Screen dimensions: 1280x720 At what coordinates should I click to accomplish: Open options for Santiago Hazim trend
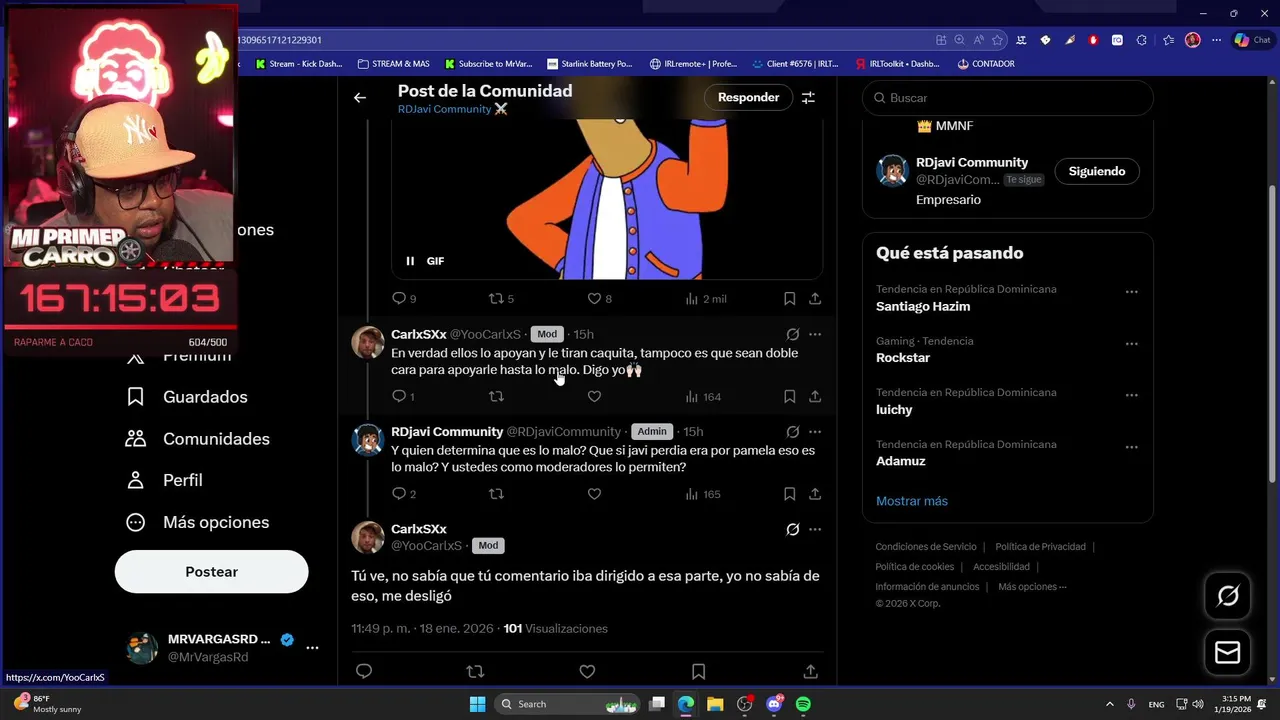[x=1131, y=292]
